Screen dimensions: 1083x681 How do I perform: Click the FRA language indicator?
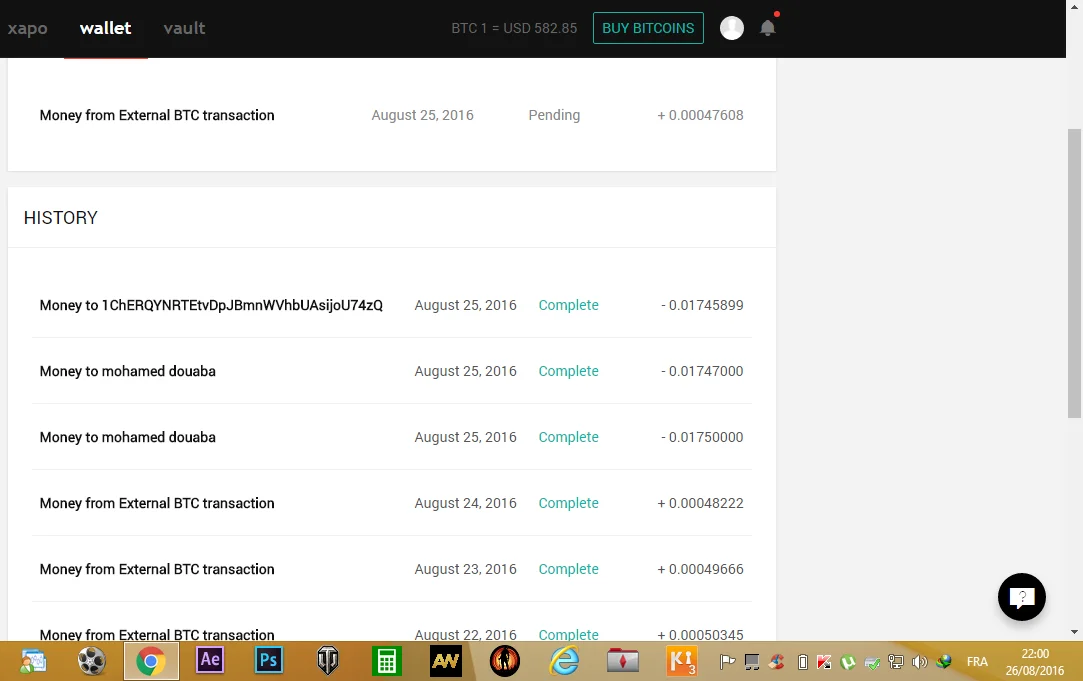click(x=977, y=662)
